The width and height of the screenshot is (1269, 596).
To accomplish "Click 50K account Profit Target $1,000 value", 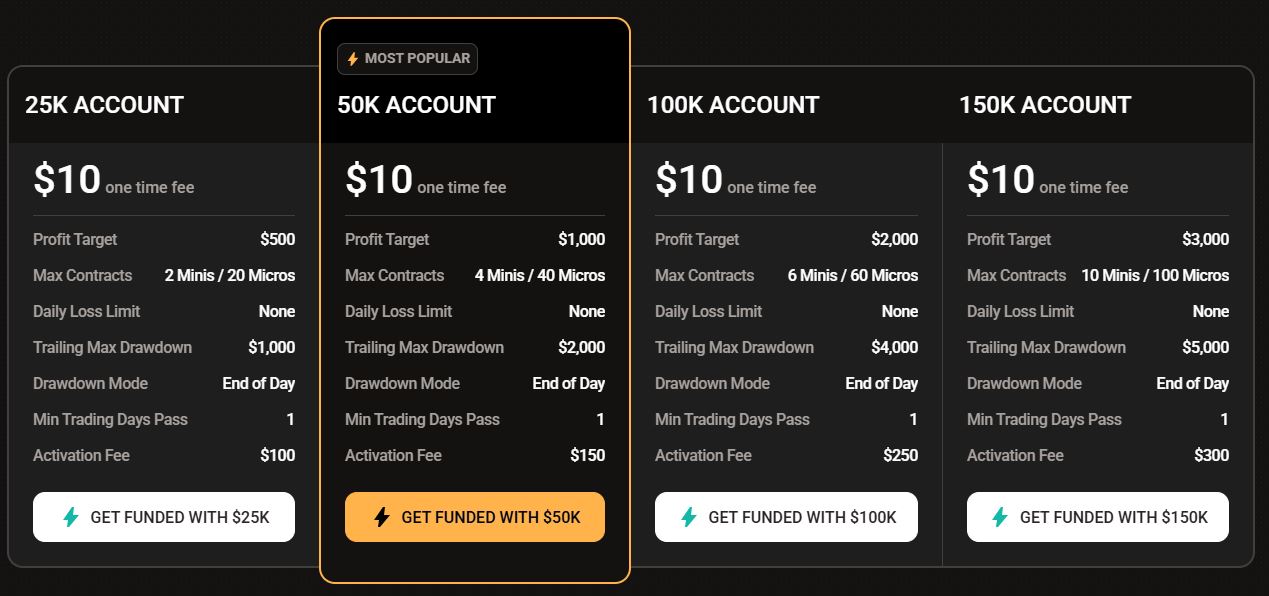I will [581, 240].
